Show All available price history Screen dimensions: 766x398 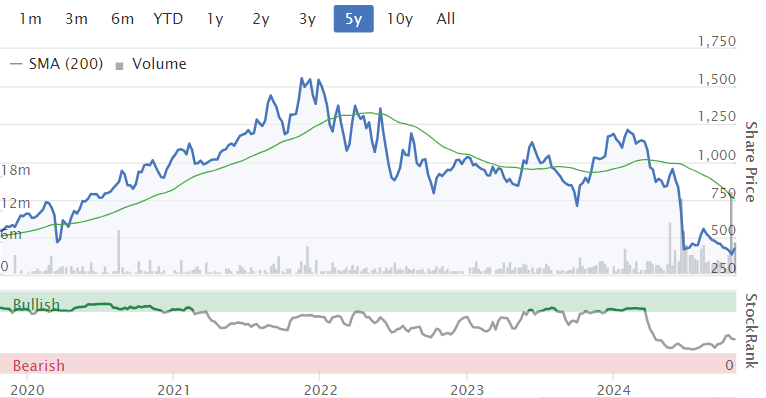(x=446, y=19)
